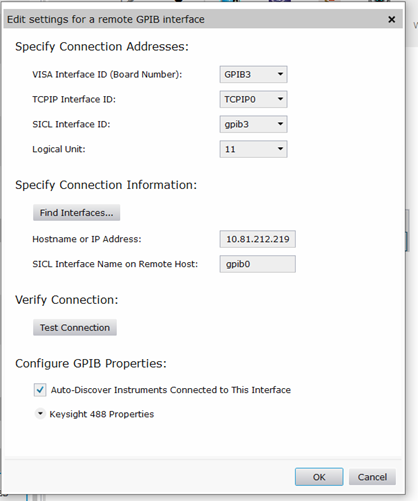Click the Find Interfaces button
The image size is (418, 501).
point(76,213)
